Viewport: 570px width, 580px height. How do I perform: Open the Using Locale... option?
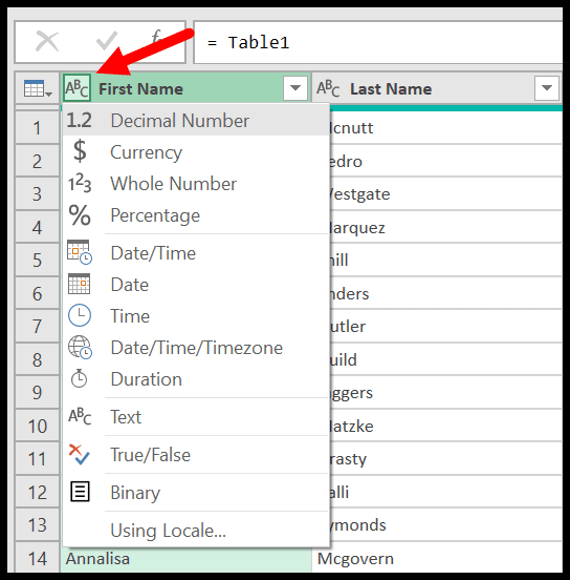tap(196, 530)
